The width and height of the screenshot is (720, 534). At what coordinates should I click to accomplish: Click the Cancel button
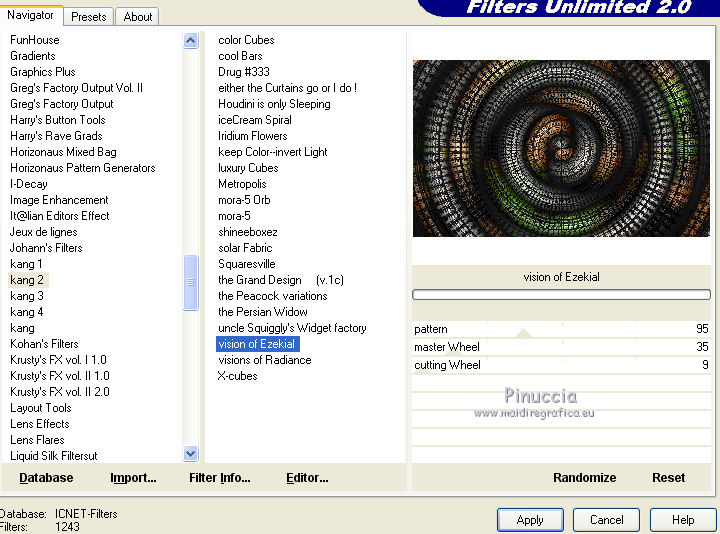(606, 520)
